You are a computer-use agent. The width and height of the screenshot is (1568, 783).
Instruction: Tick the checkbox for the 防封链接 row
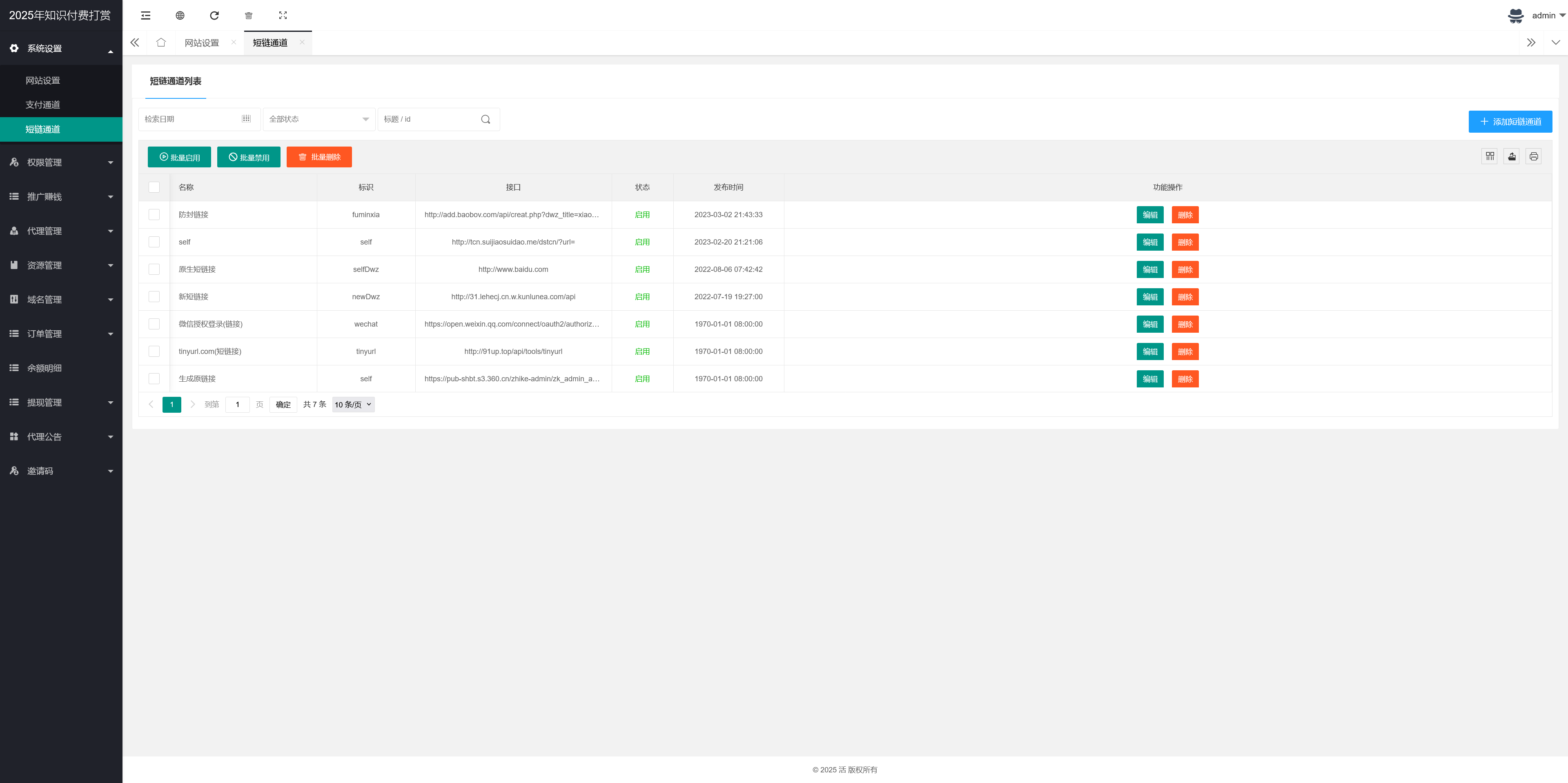pos(154,215)
